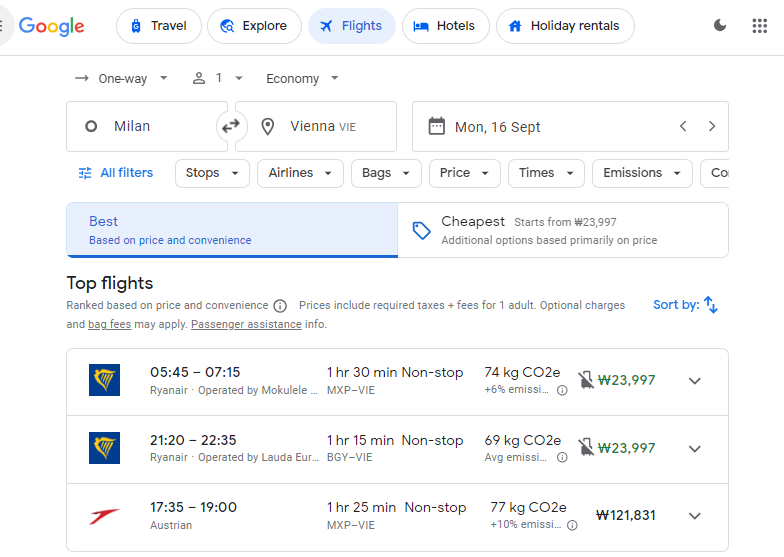Open ranking info icon beside convenience

(x=280, y=306)
